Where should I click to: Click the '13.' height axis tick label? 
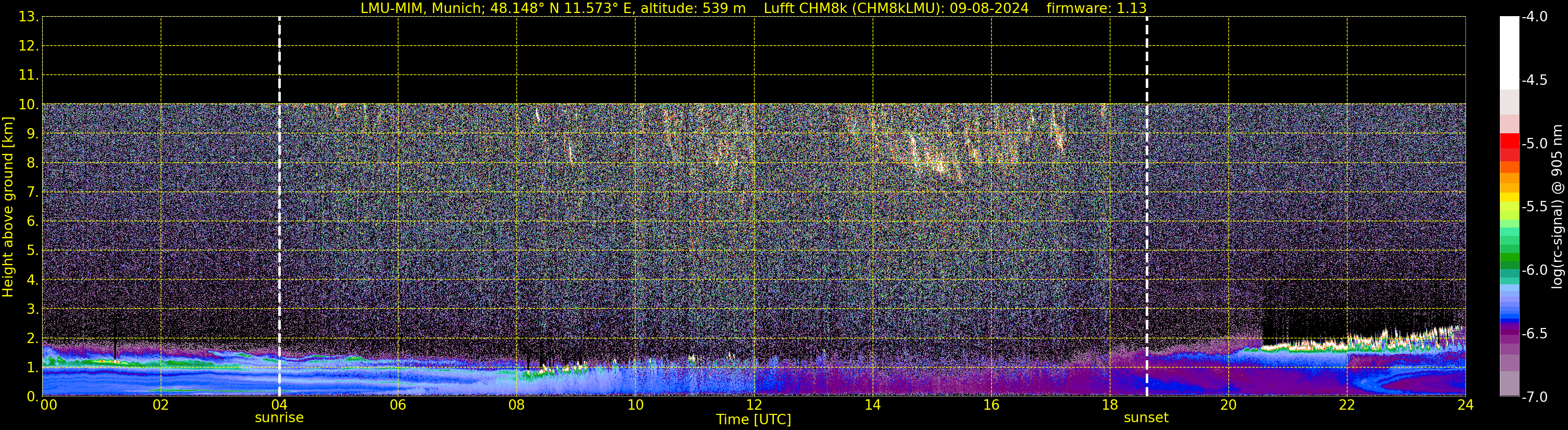click(29, 17)
